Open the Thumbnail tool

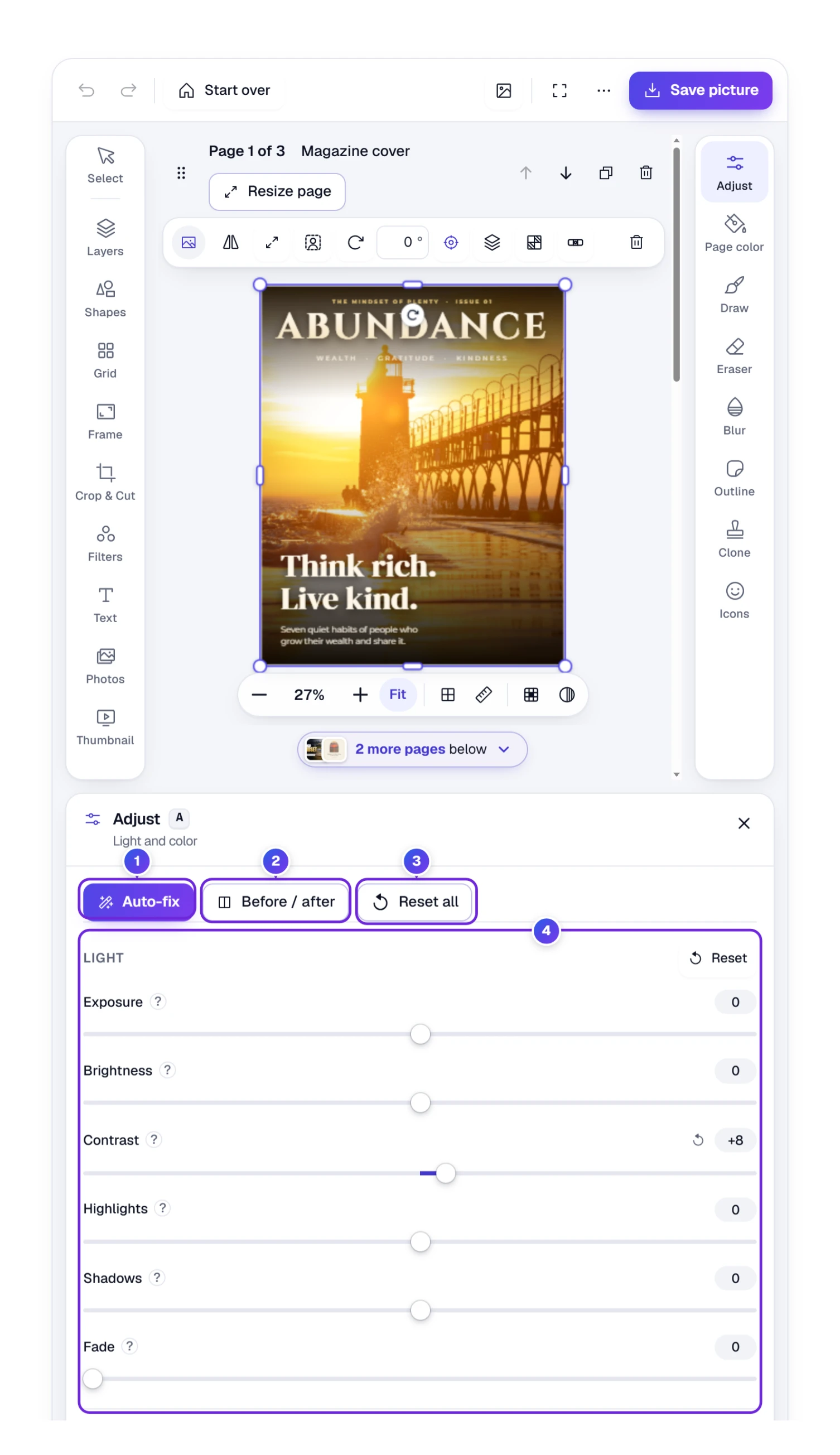[105, 726]
